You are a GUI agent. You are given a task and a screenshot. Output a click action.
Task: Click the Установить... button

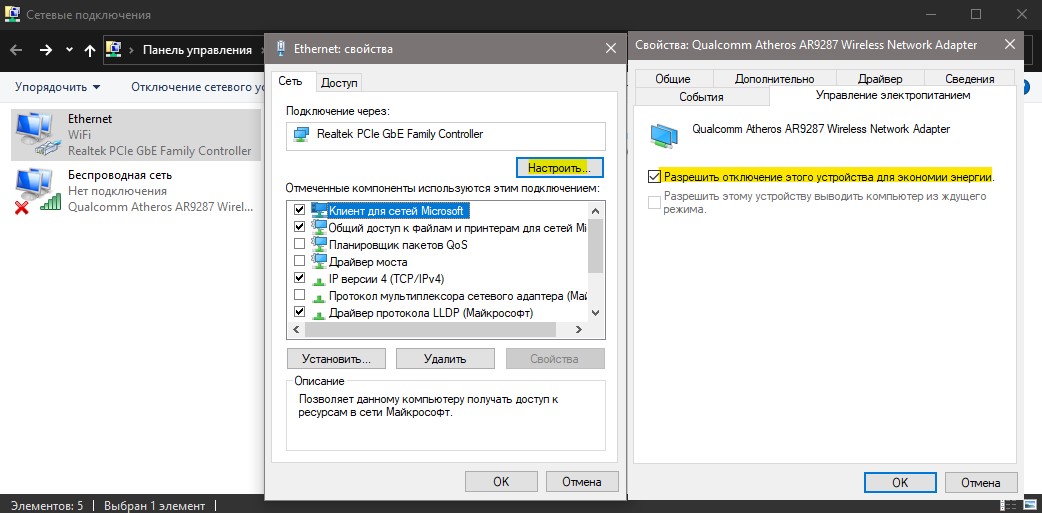(336, 359)
